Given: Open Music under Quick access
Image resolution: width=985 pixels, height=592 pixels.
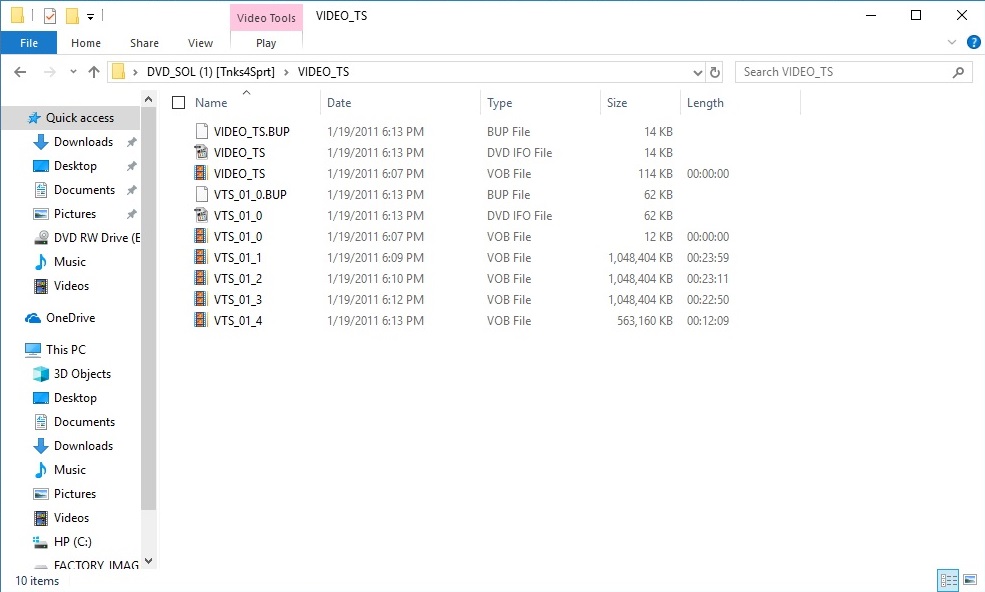Looking at the screenshot, I should tap(70, 261).
